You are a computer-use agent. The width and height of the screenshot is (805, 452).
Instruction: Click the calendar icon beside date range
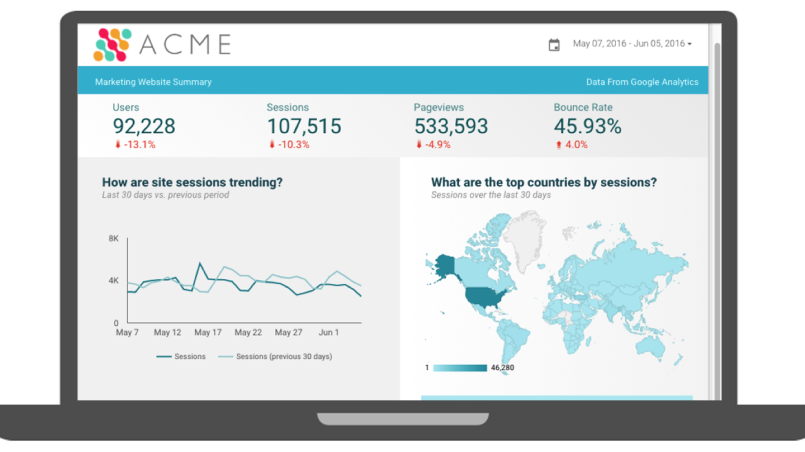pos(554,44)
